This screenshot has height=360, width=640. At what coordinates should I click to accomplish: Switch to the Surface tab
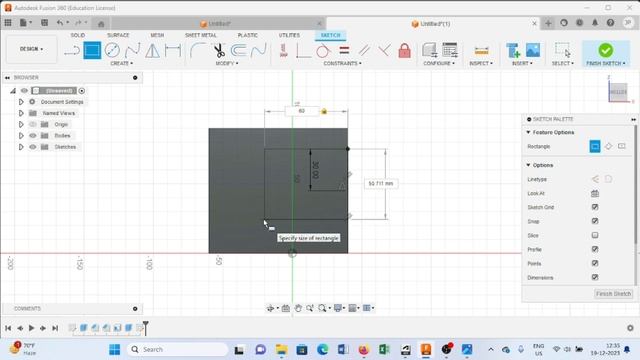tap(118, 36)
